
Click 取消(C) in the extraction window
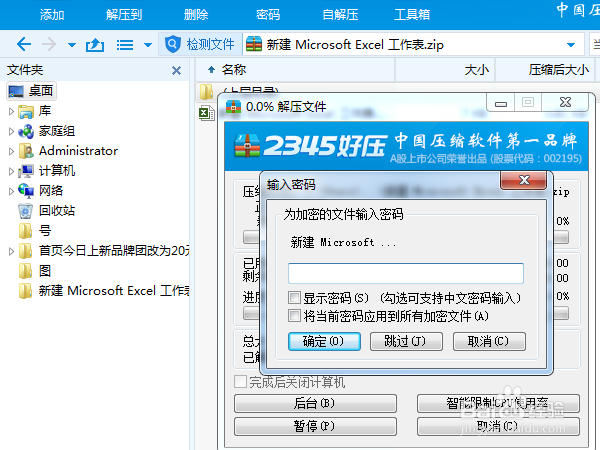tap(498, 426)
